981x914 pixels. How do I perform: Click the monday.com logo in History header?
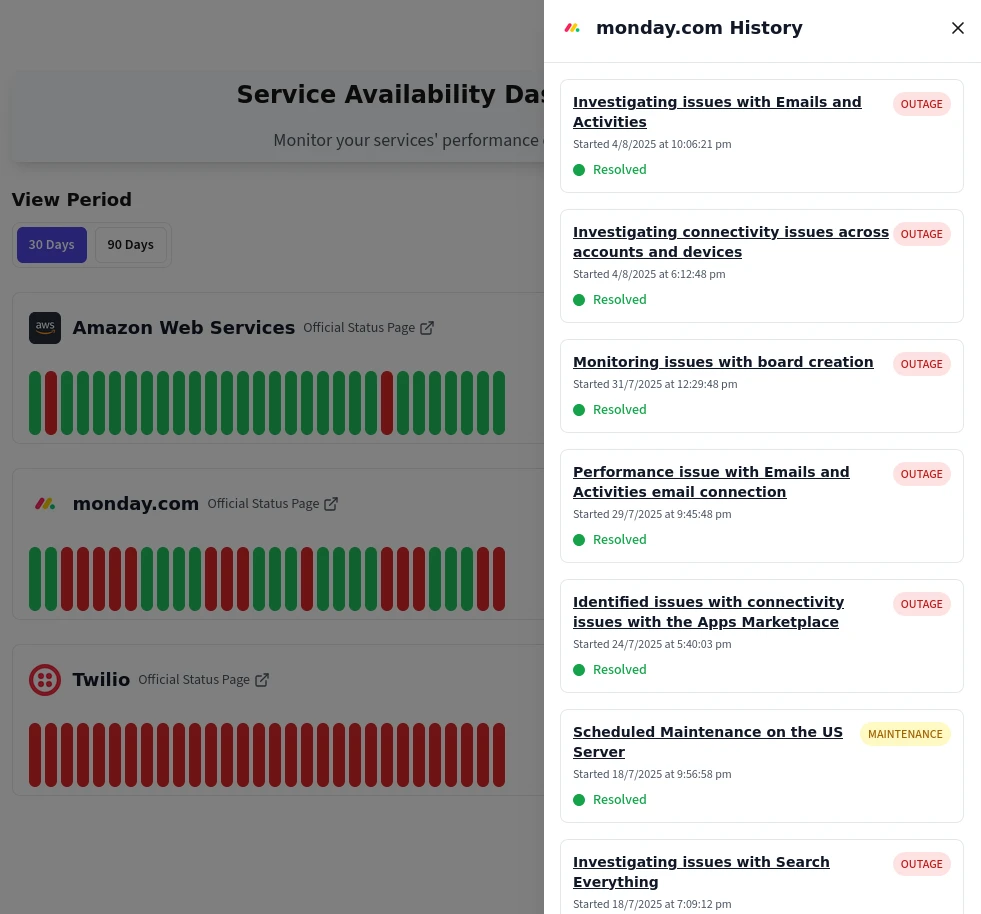572,28
